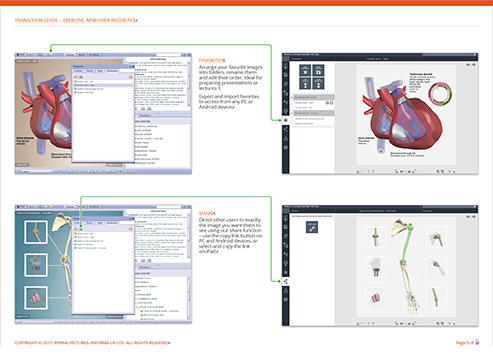This screenshot has height=360, width=493.
Task: Collapse the second Cardiovascular favorites folder
Action: 292,113
